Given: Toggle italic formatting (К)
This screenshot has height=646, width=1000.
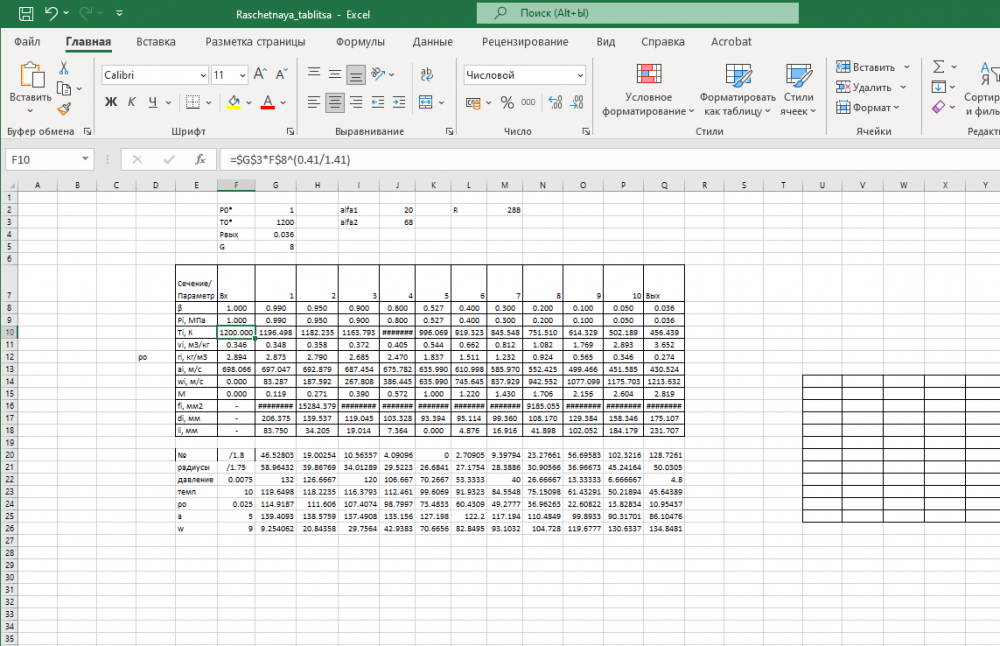Looking at the screenshot, I should [132, 102].
